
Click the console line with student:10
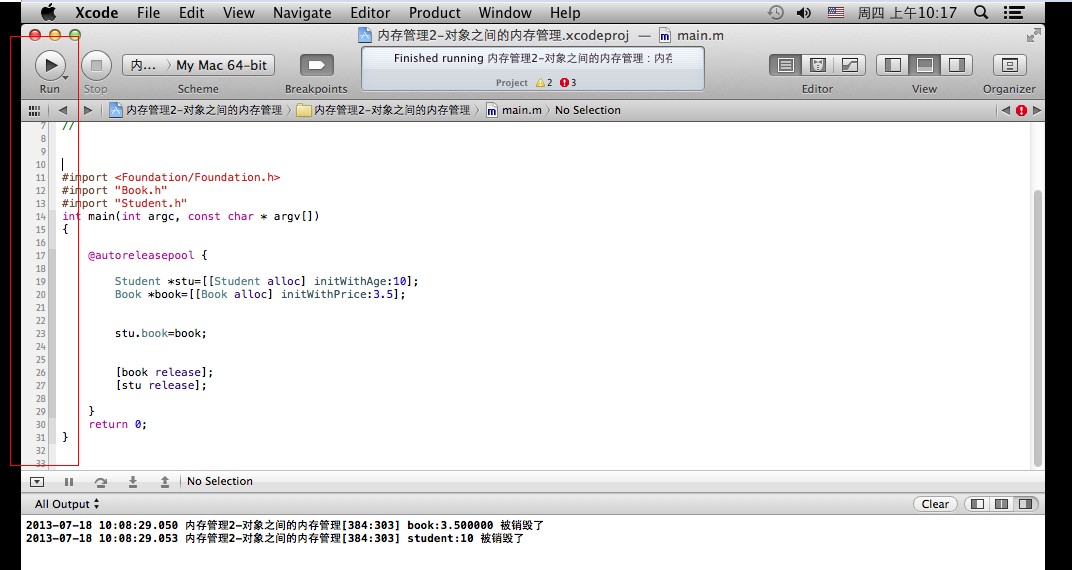pyautogui.click(x=275, y=539)
